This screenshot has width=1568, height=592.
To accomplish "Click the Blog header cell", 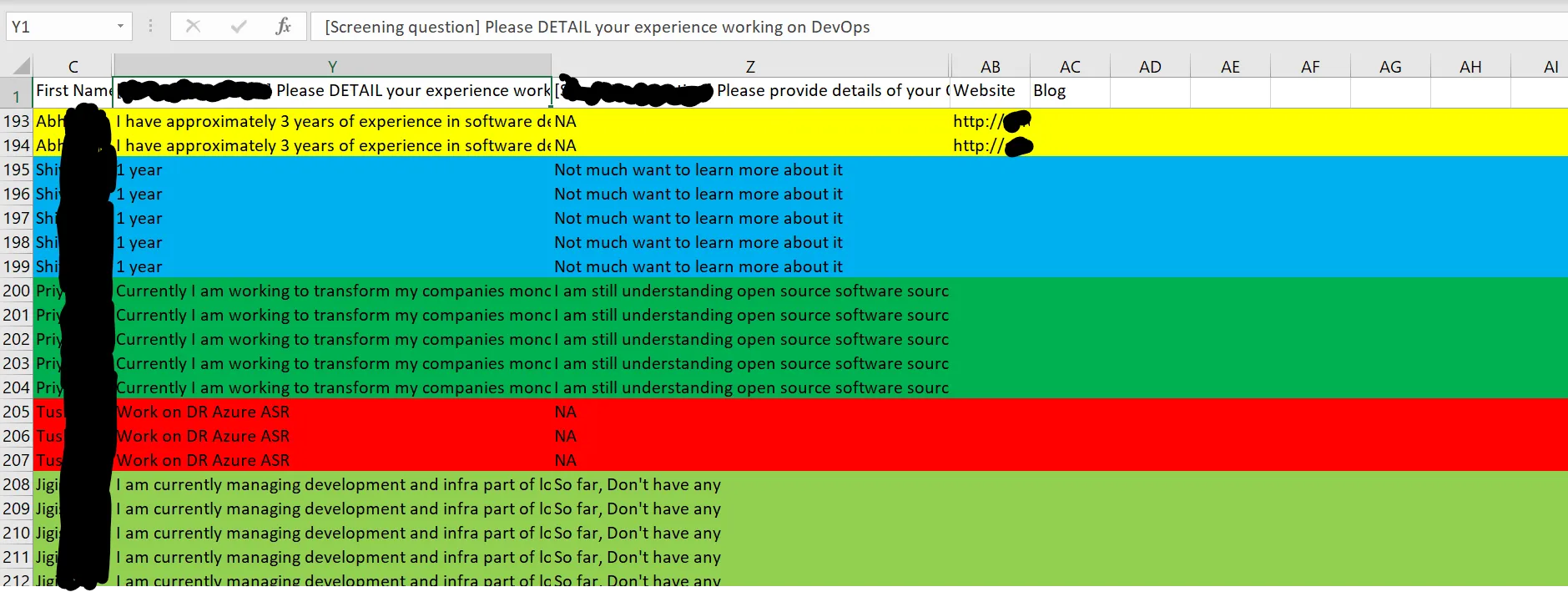I will pyautogui.click(x=1069, y=91).
